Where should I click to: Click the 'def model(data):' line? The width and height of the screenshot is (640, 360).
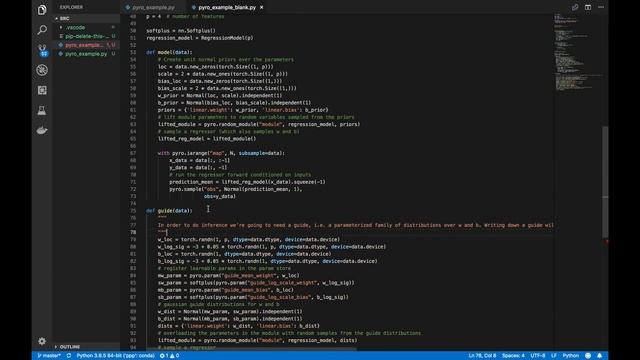coord(169,52)
